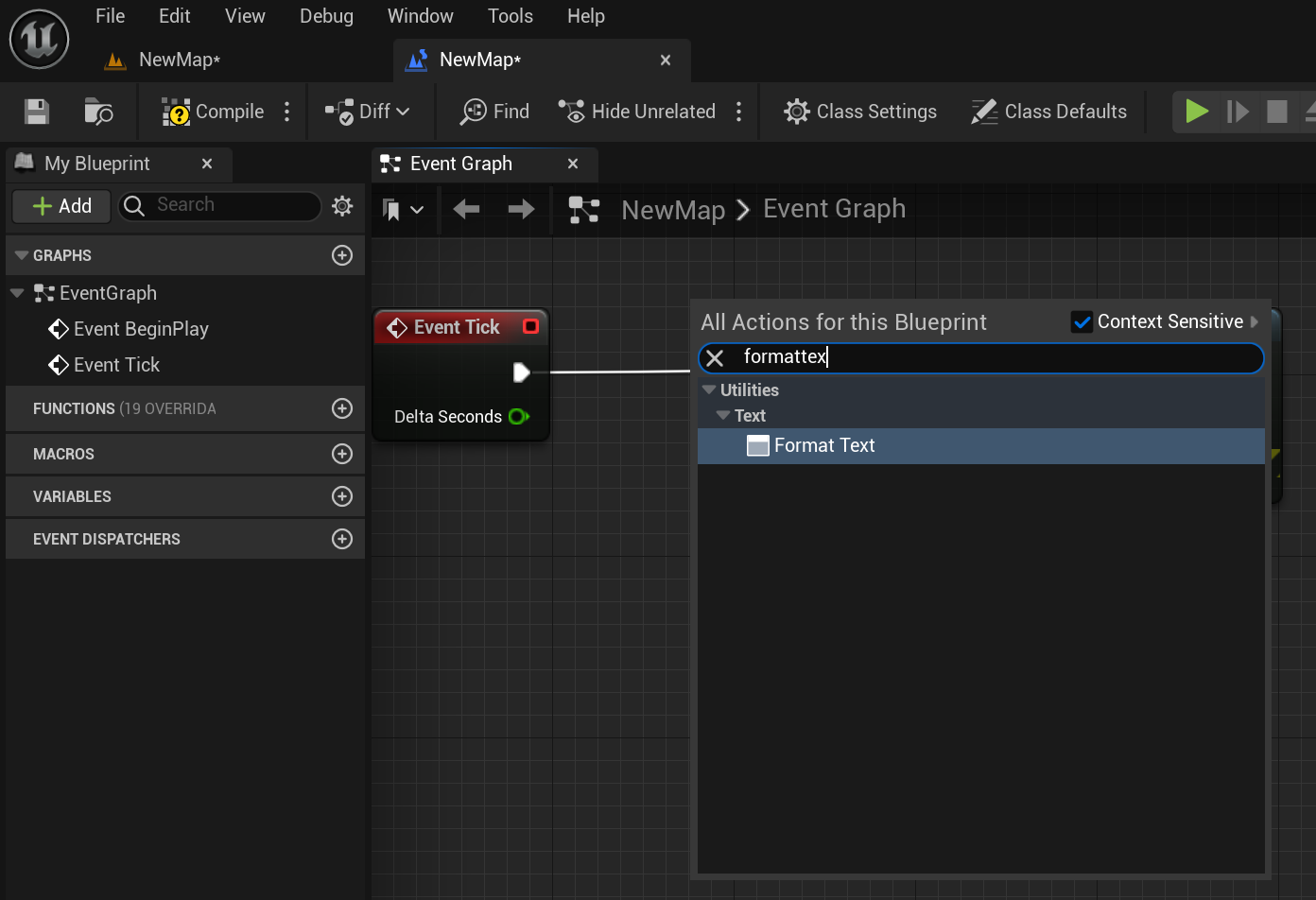Open Hide Unrelated options three-dot menu
Screen dimensions: 1316x900
click(x=739, y=112)
